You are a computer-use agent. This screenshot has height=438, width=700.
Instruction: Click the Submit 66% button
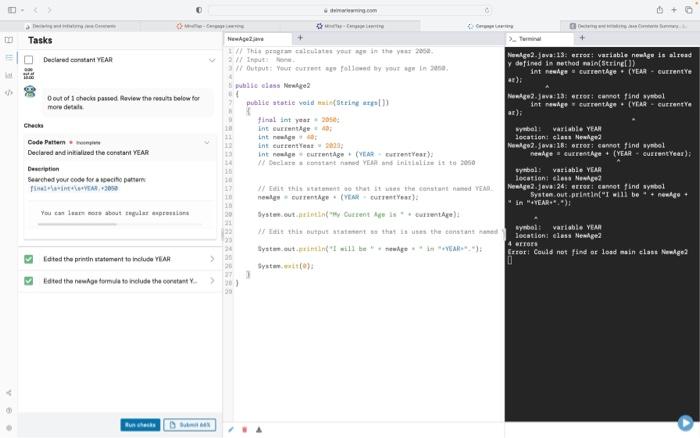coord(190,425)
